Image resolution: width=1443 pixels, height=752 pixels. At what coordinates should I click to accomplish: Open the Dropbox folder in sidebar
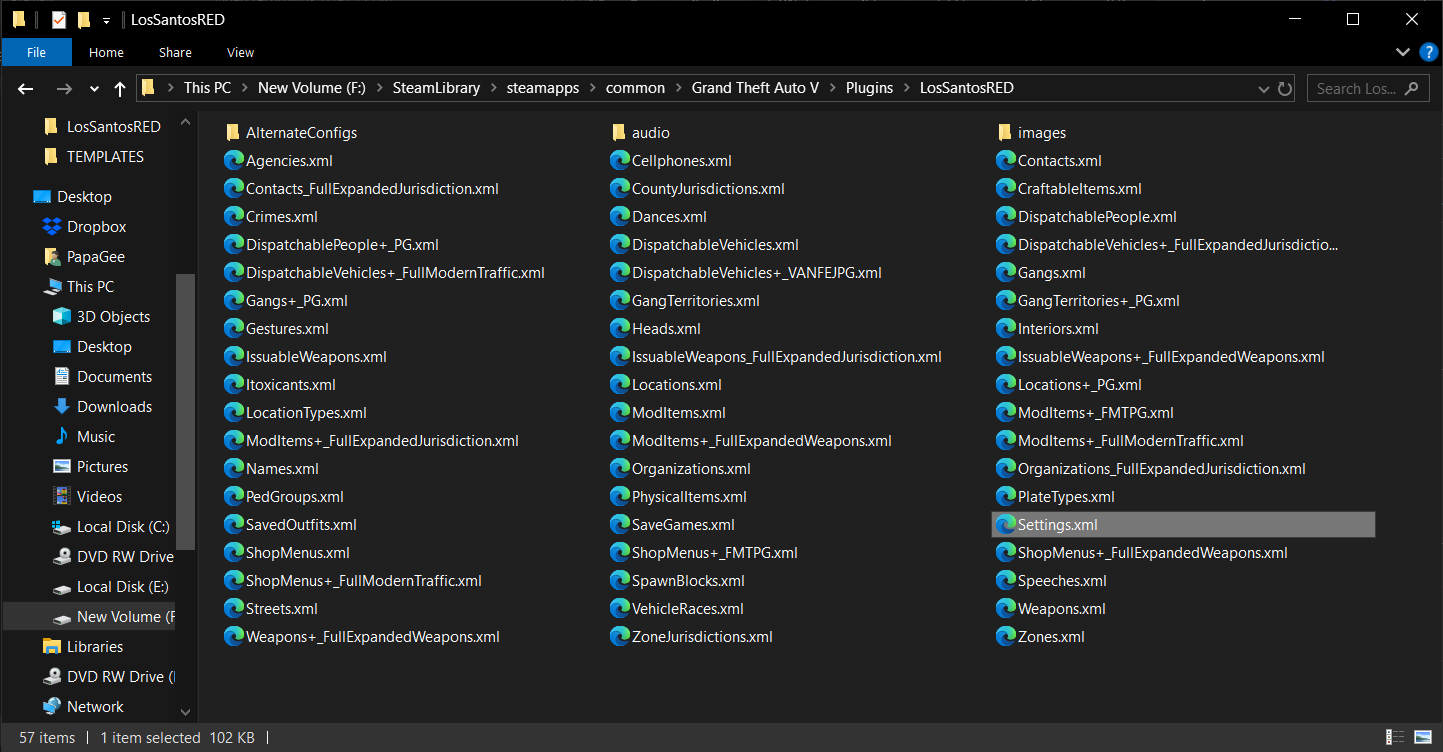tap(96, 227)
